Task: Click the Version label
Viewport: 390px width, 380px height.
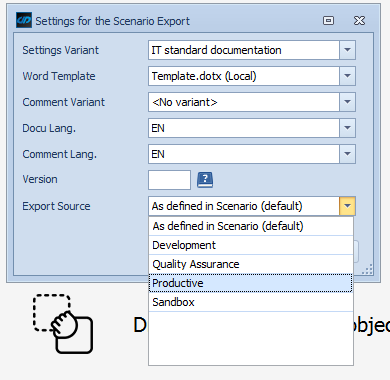Action: [40, 179]
